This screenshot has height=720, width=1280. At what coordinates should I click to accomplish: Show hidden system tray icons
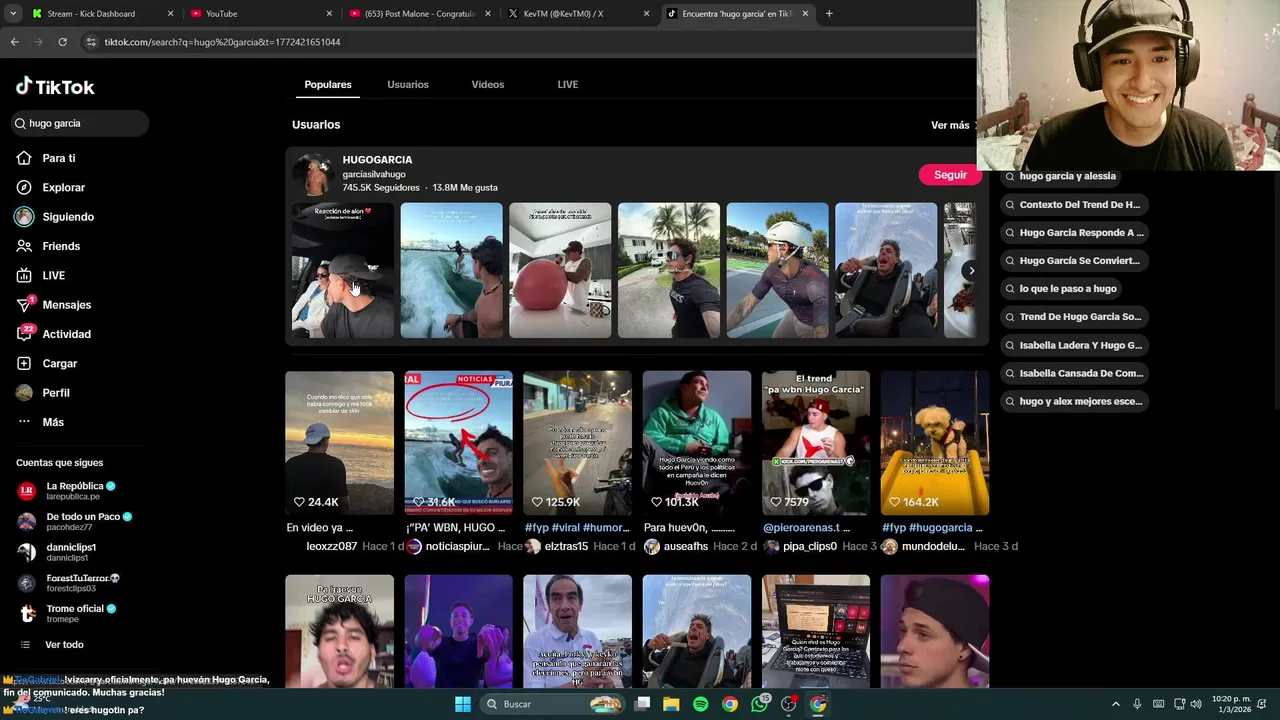[1116, 704]
